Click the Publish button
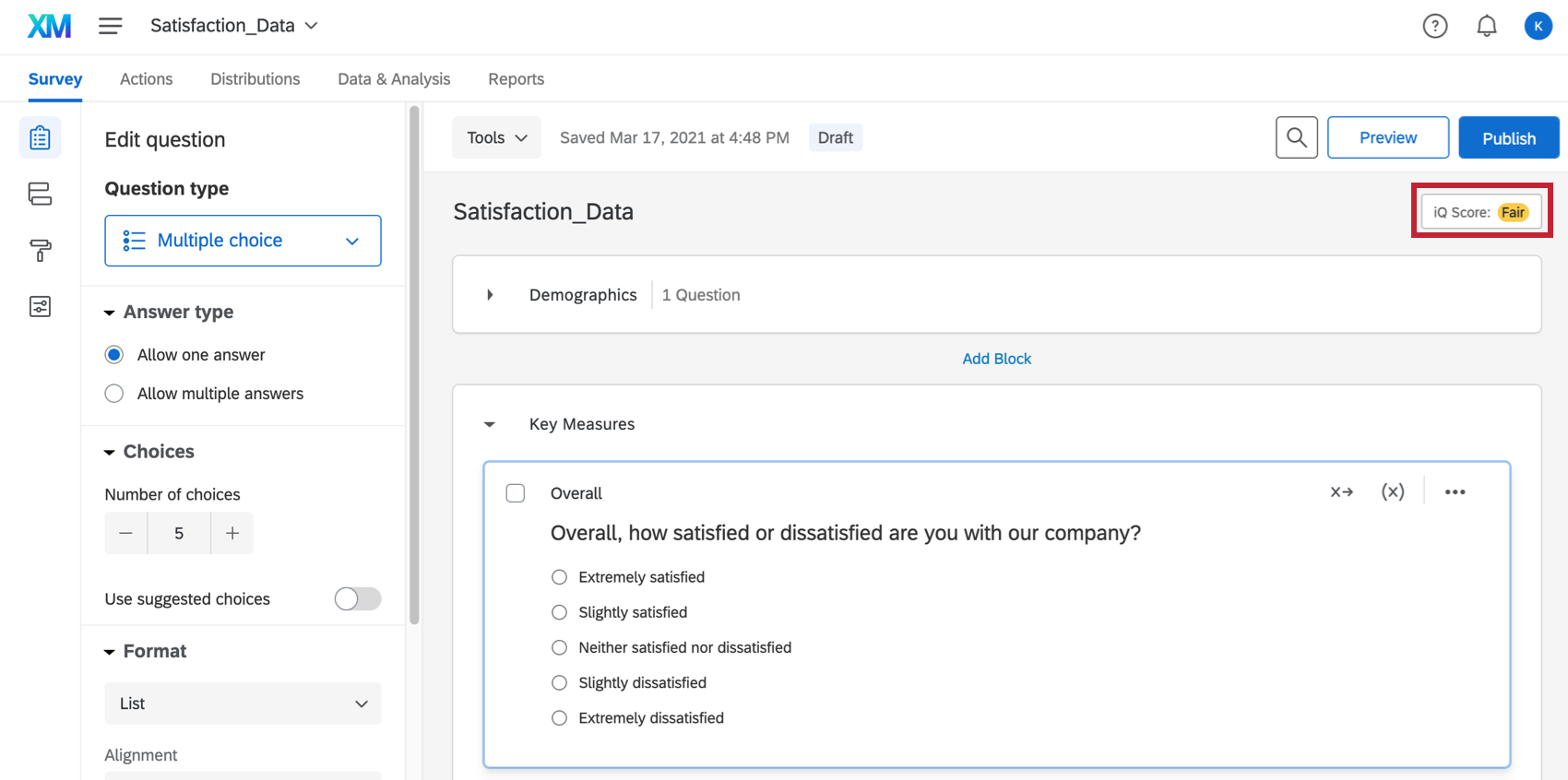 pos(1508,138)
